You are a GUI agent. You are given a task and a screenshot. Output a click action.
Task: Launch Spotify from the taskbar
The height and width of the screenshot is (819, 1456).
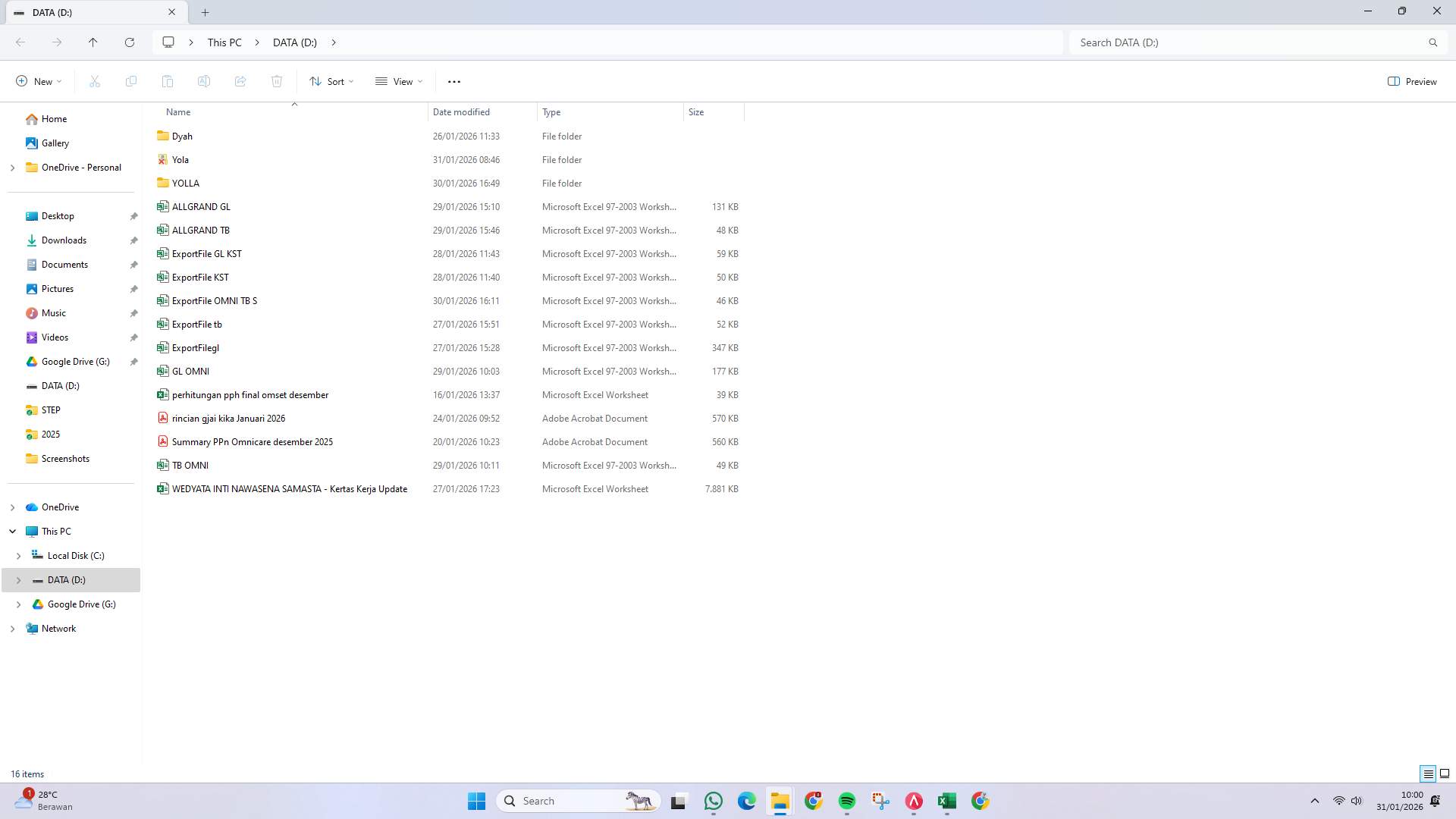pos(847,801)
